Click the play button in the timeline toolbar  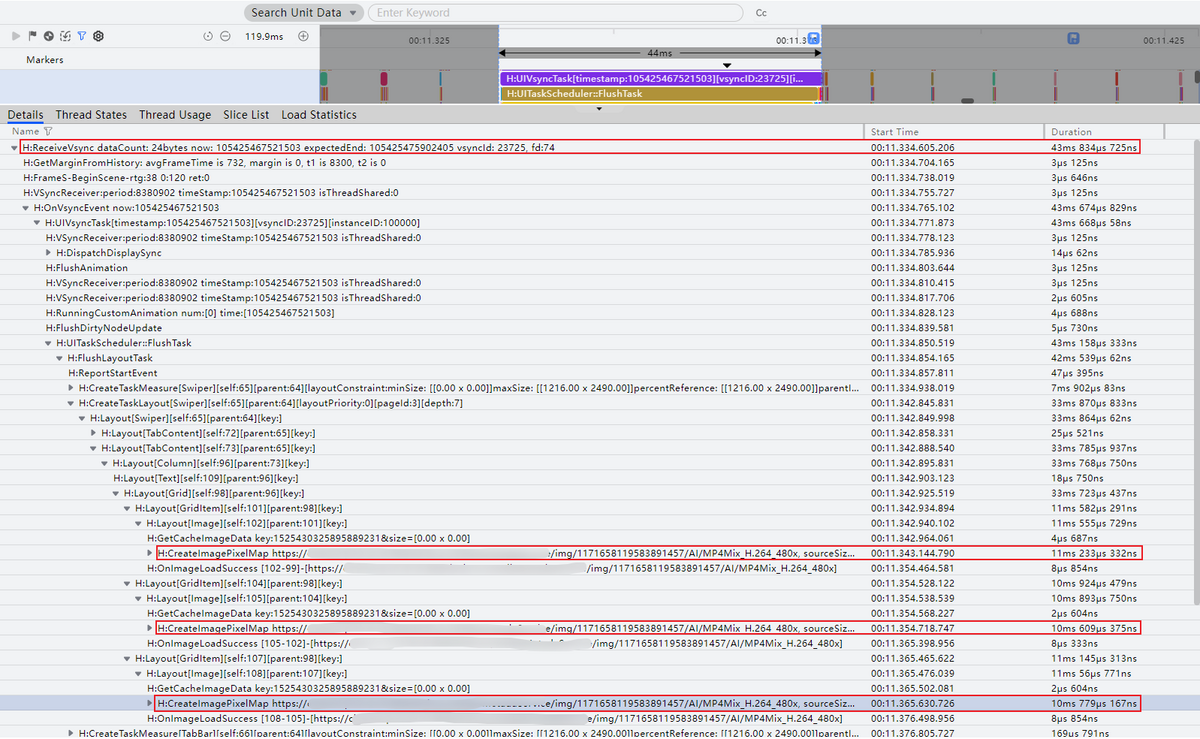click(x=16, y=36)
